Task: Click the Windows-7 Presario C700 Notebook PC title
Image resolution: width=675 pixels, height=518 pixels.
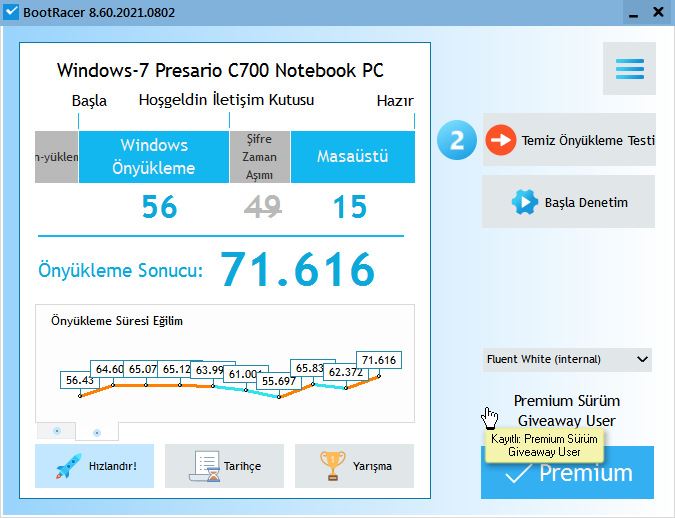Action: (220, 70)
